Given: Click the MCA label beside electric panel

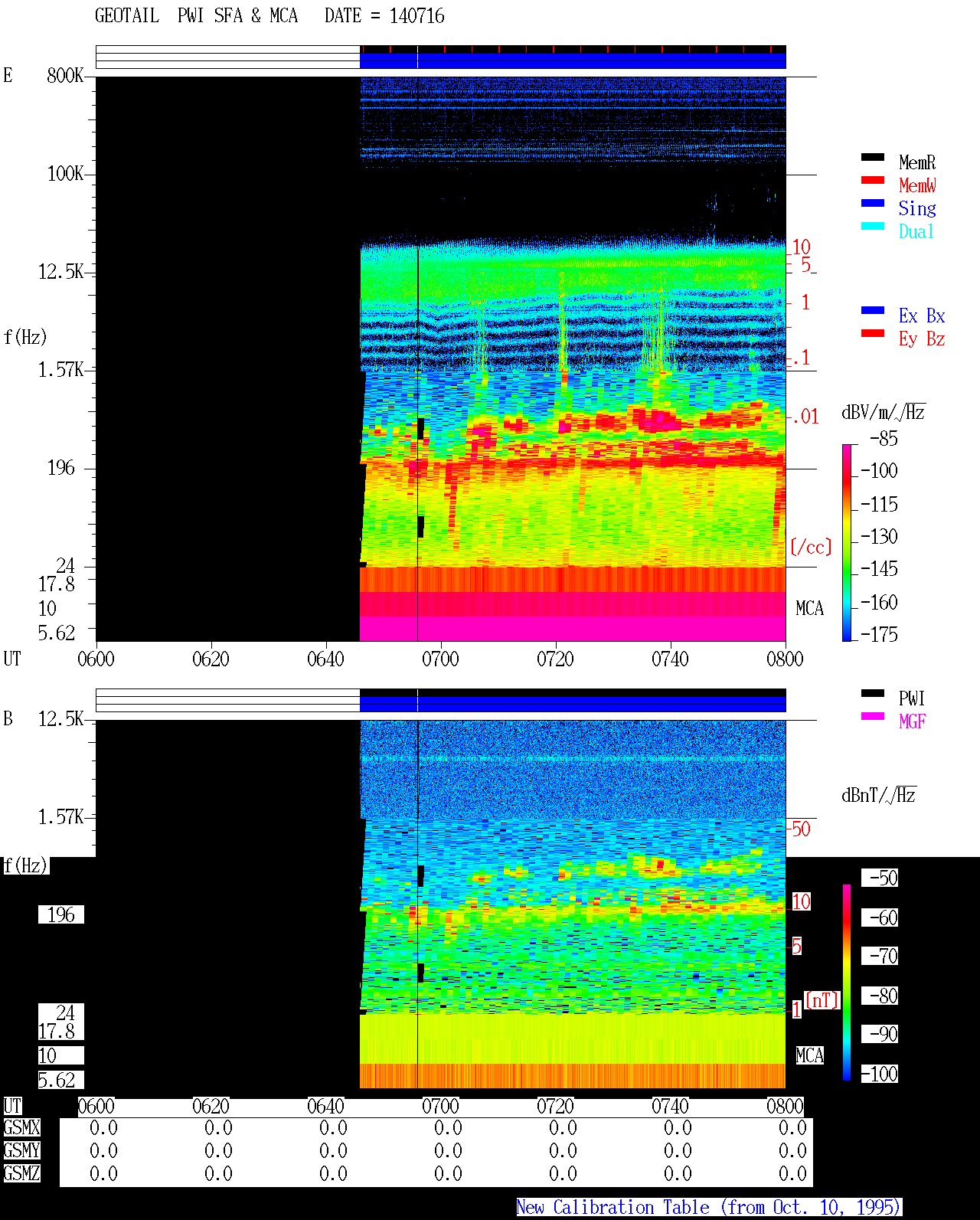Looking at the screenshot, I should pyautogui.click(x=809, y=608).
